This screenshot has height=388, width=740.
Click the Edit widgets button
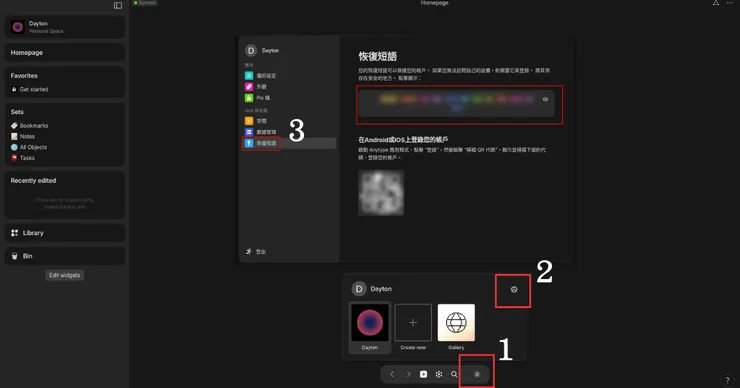[65, 275]
